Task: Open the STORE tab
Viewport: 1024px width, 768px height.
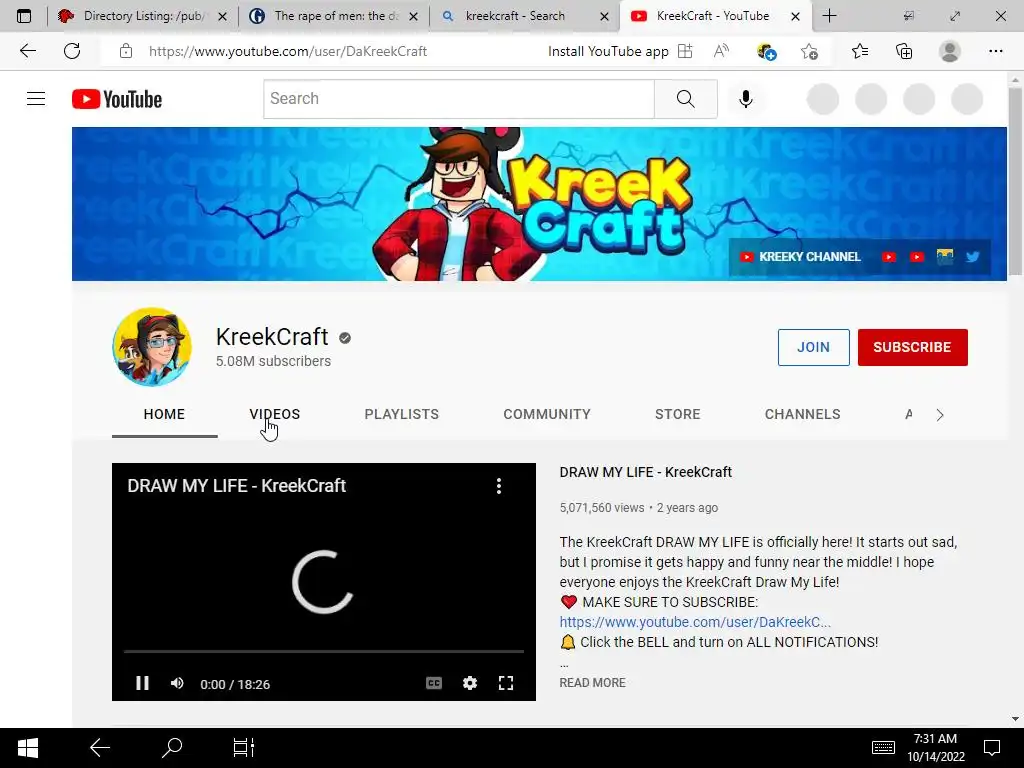Action: 678,414
